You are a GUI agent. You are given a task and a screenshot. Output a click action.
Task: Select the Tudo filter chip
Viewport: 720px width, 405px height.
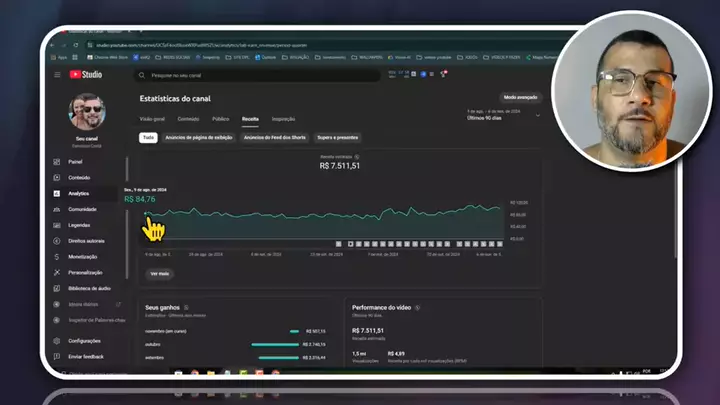(148, 137)
